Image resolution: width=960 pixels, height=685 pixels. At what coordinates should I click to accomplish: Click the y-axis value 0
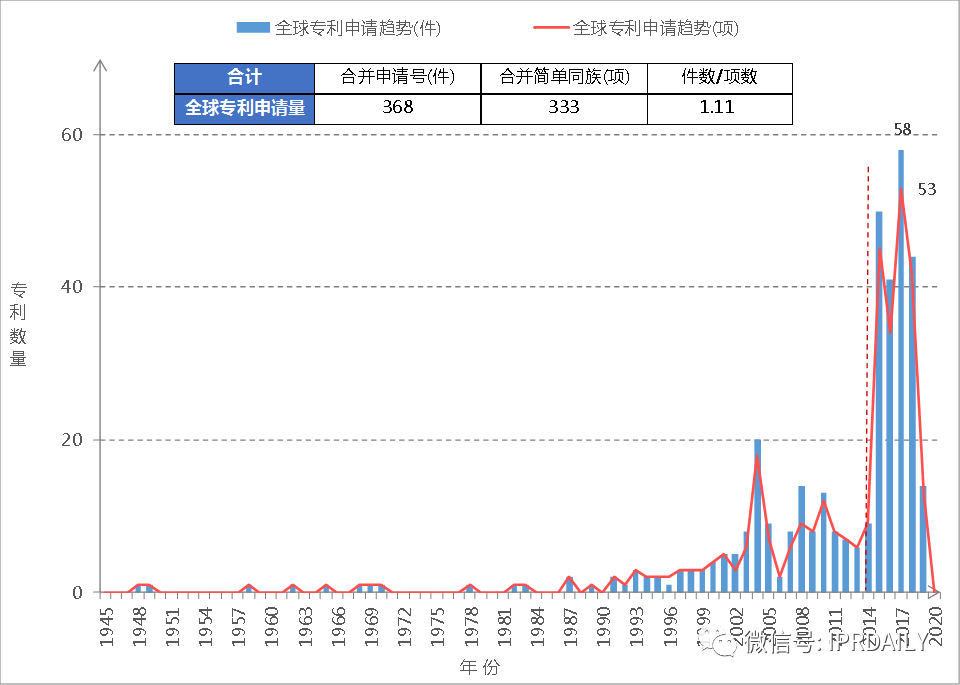point(77,593)
